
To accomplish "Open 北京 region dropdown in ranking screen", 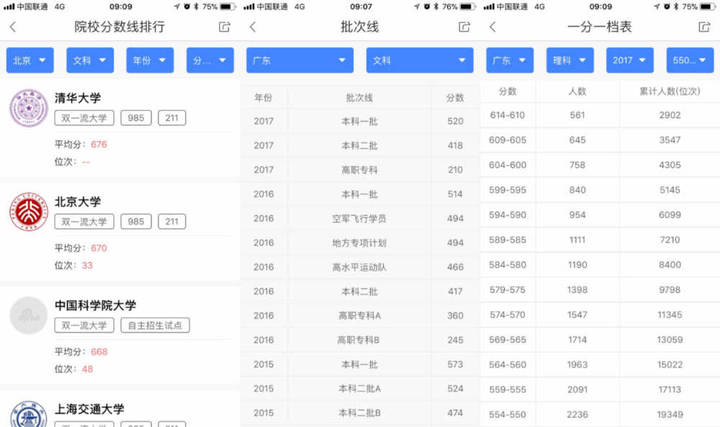I will click(x=30, y=60).
